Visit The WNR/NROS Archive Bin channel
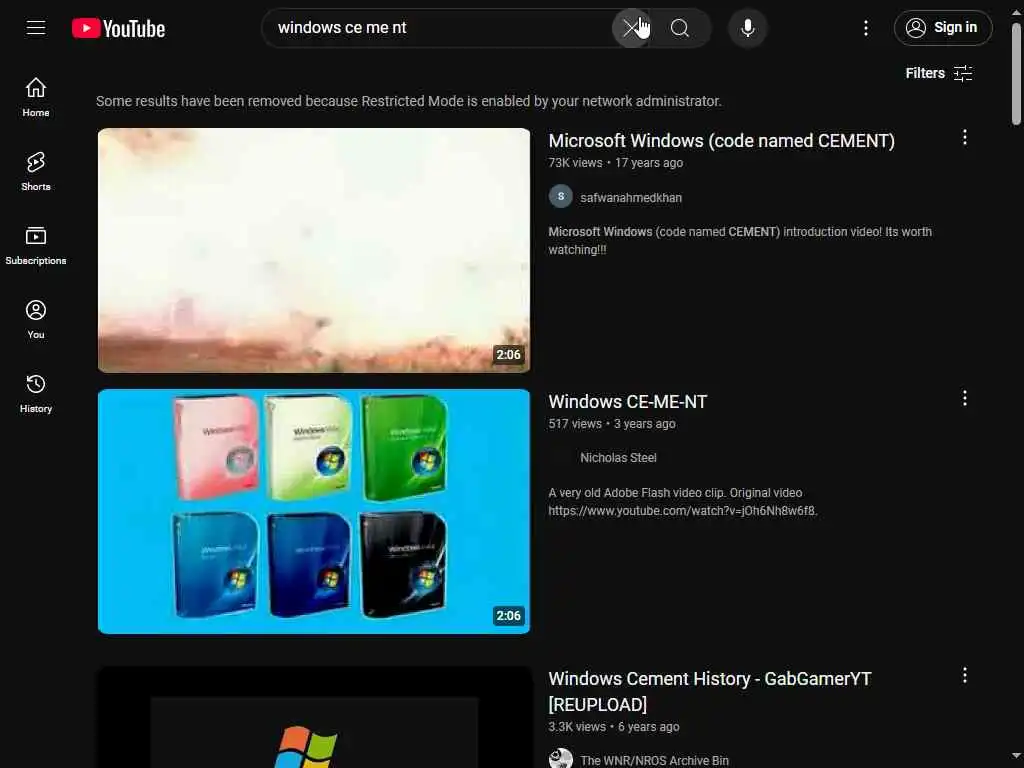Screen dimensions: 1024x768 point(654,761)
